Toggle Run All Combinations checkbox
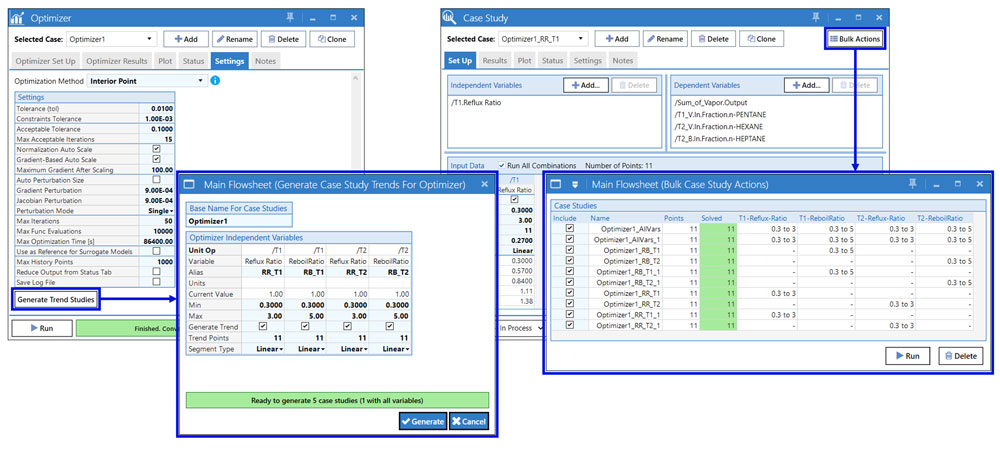The image size is (1000, 450). [501, 165]
